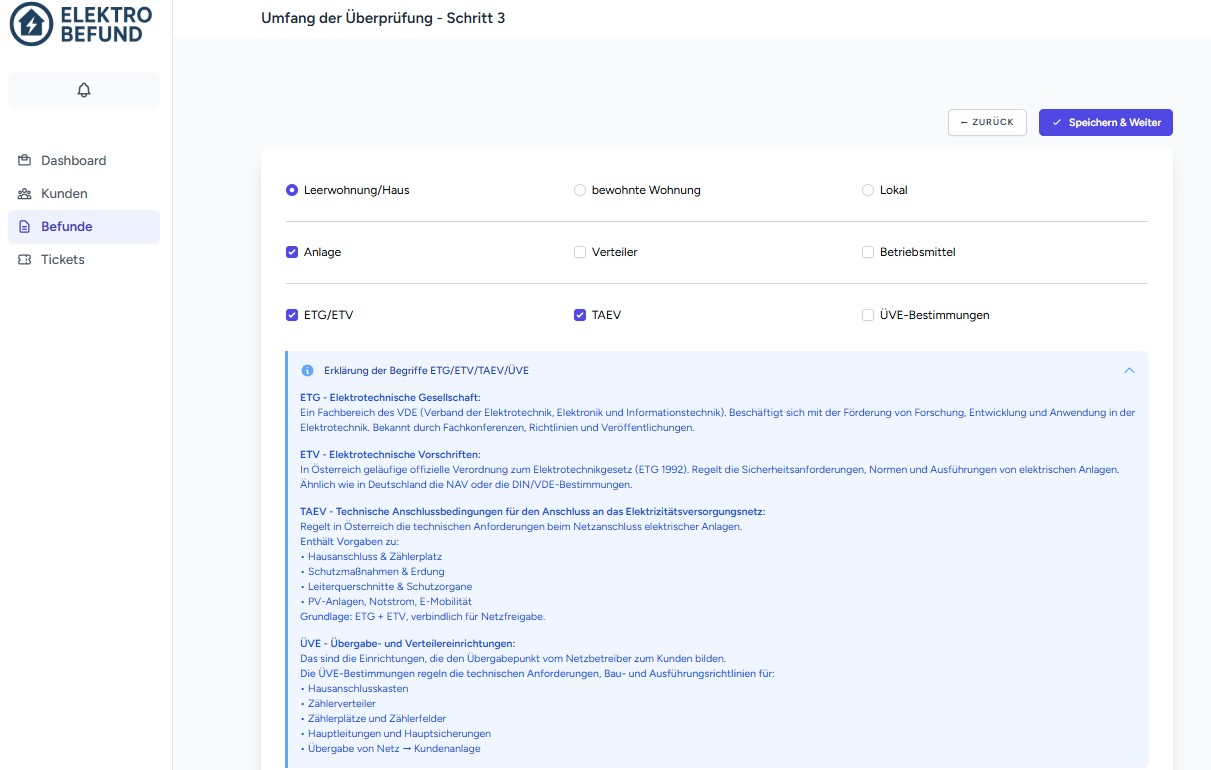Click the Elektro Befund logo
This screenshot has height=770, width=1211.
click(81, 25)
